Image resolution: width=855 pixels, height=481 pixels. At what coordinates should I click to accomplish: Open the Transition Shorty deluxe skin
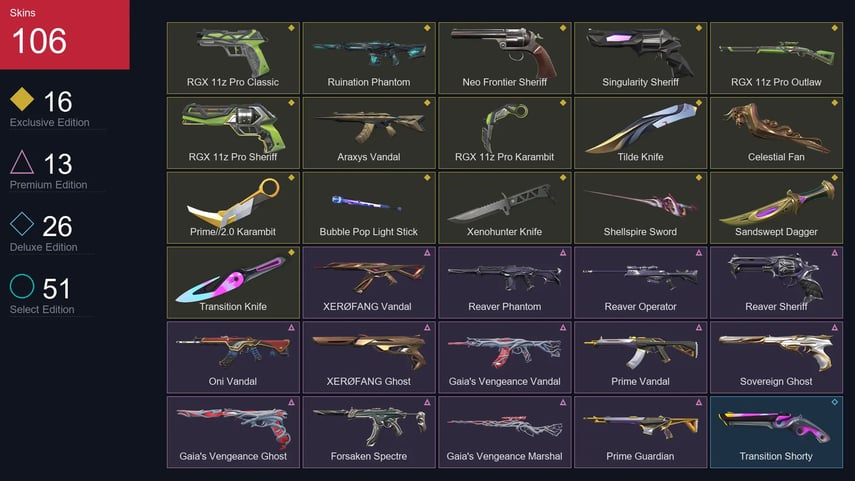click(x=776, y=432)
